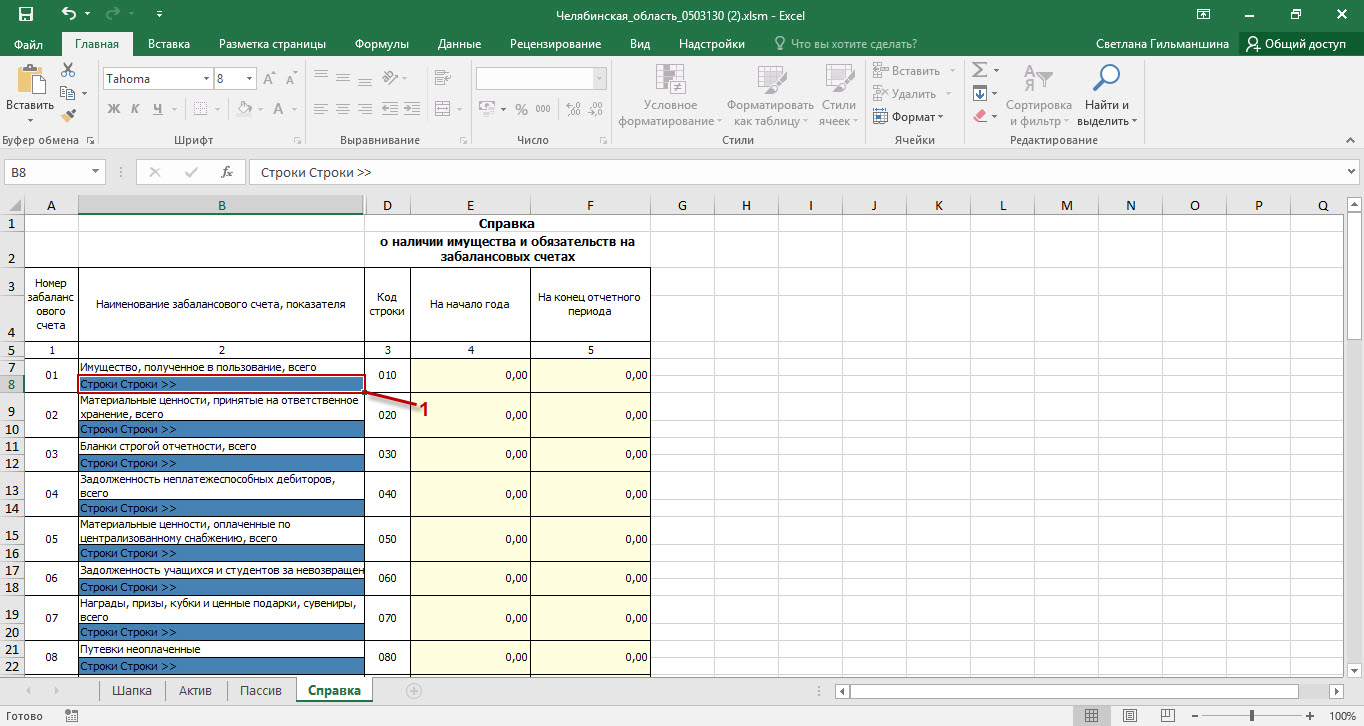Screen dimensions: 1364x726
Task: Open Число group dialog launcher
Action: (x=603, y=141)
